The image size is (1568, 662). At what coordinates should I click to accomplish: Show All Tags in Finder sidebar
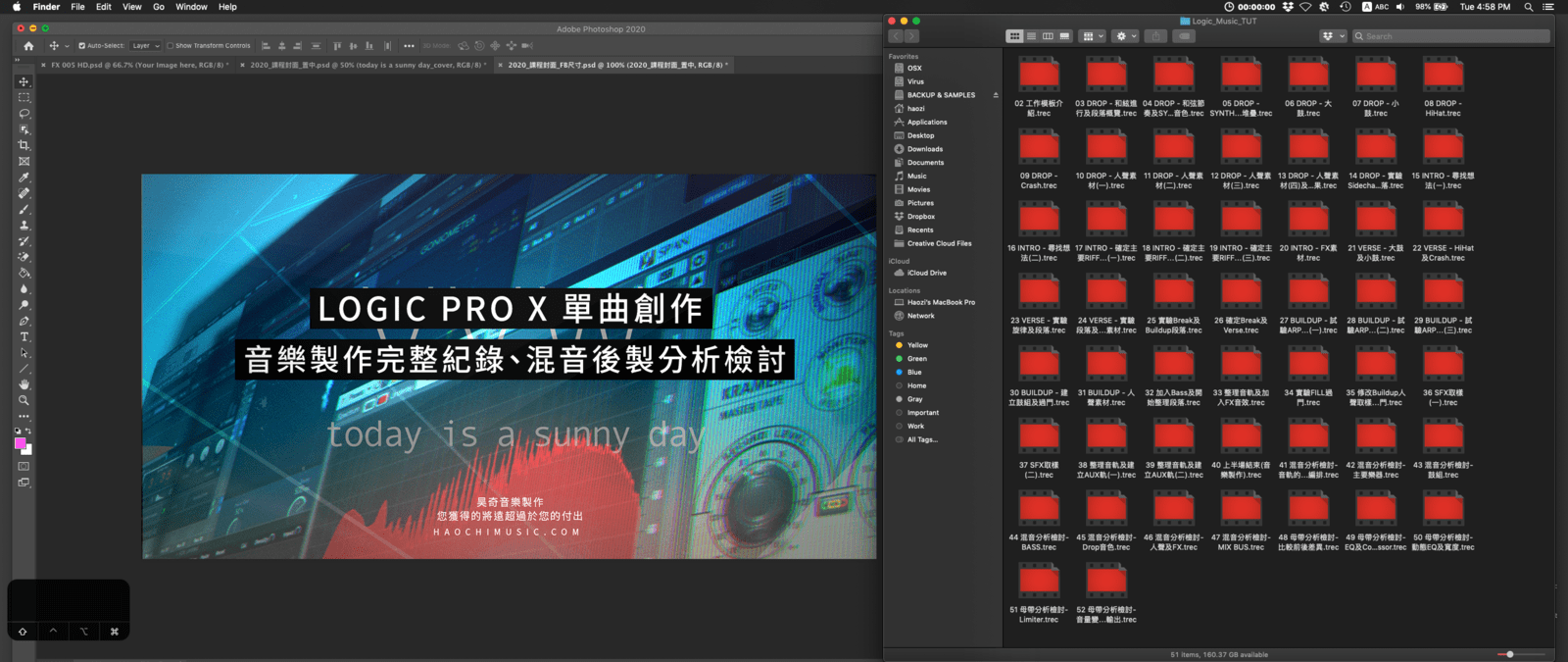pyautogui.click(x=922, y=439)
